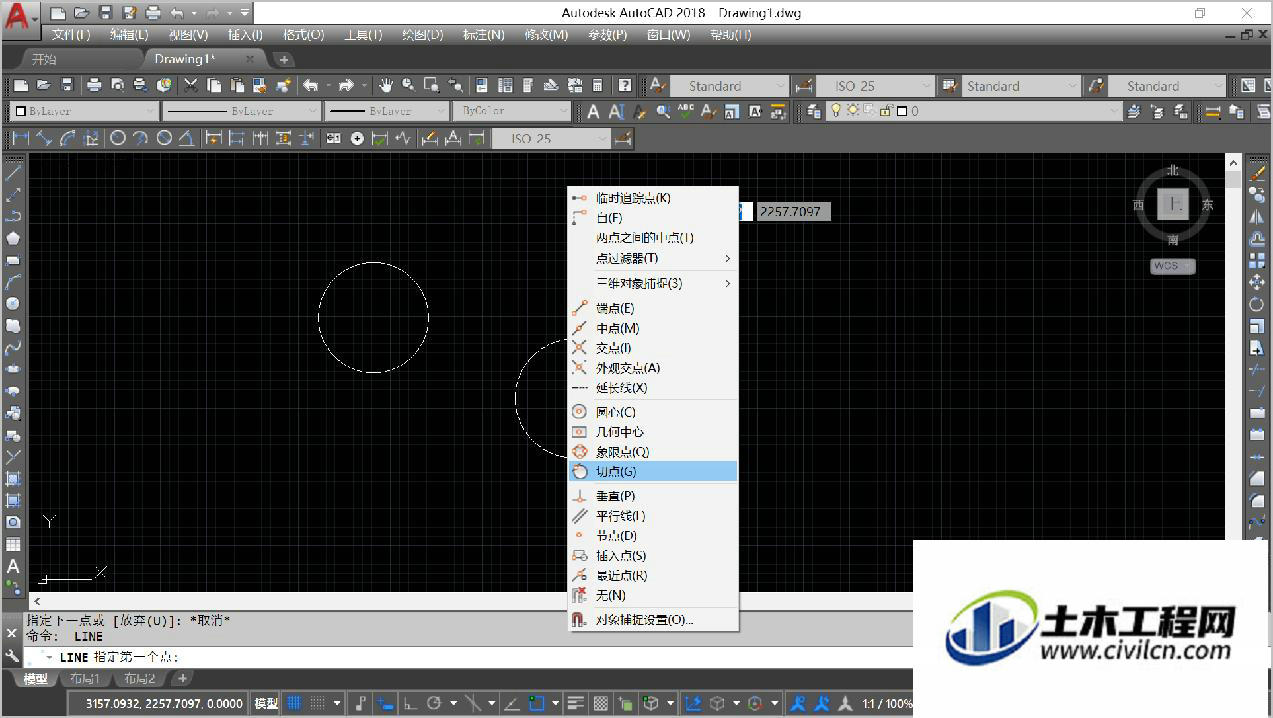The height and width of the screenshot is (718, 1273).
Task: Select the Mirror tool in modify toolbar
Action: (1257, 217)
